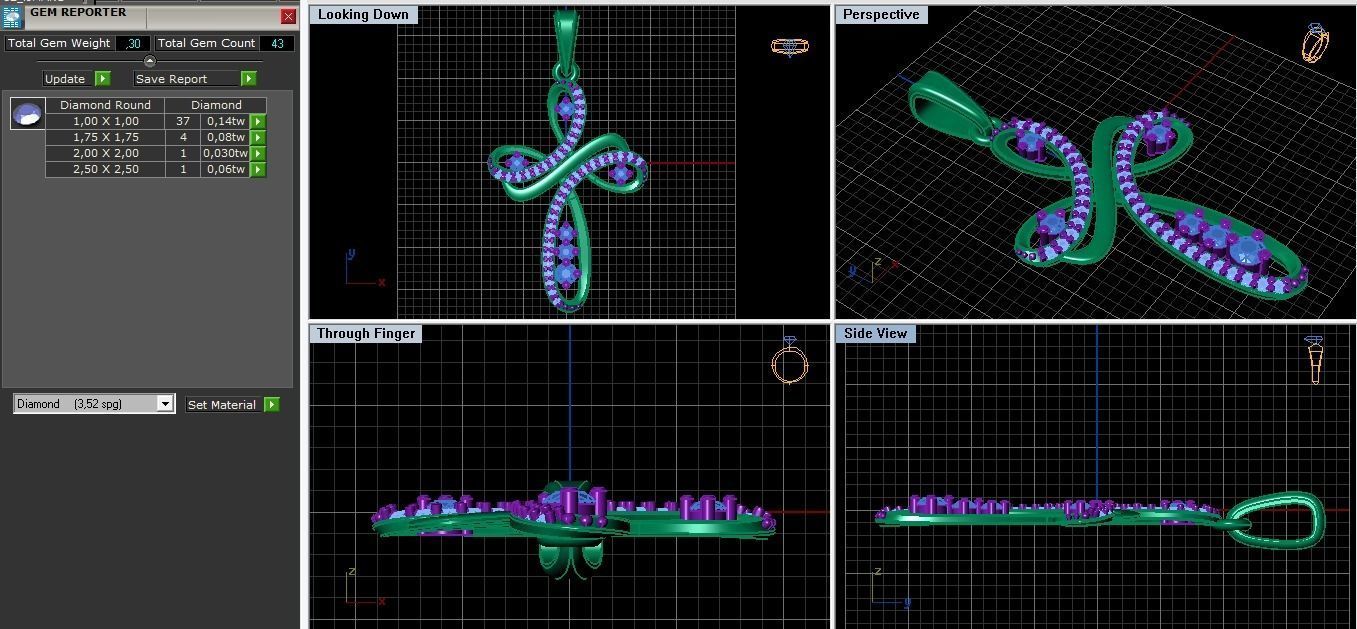Image resolution: width=1357 pixels, height=629 pixels.
Task: Click the '37' gem count cell
Action: [183, 121]
